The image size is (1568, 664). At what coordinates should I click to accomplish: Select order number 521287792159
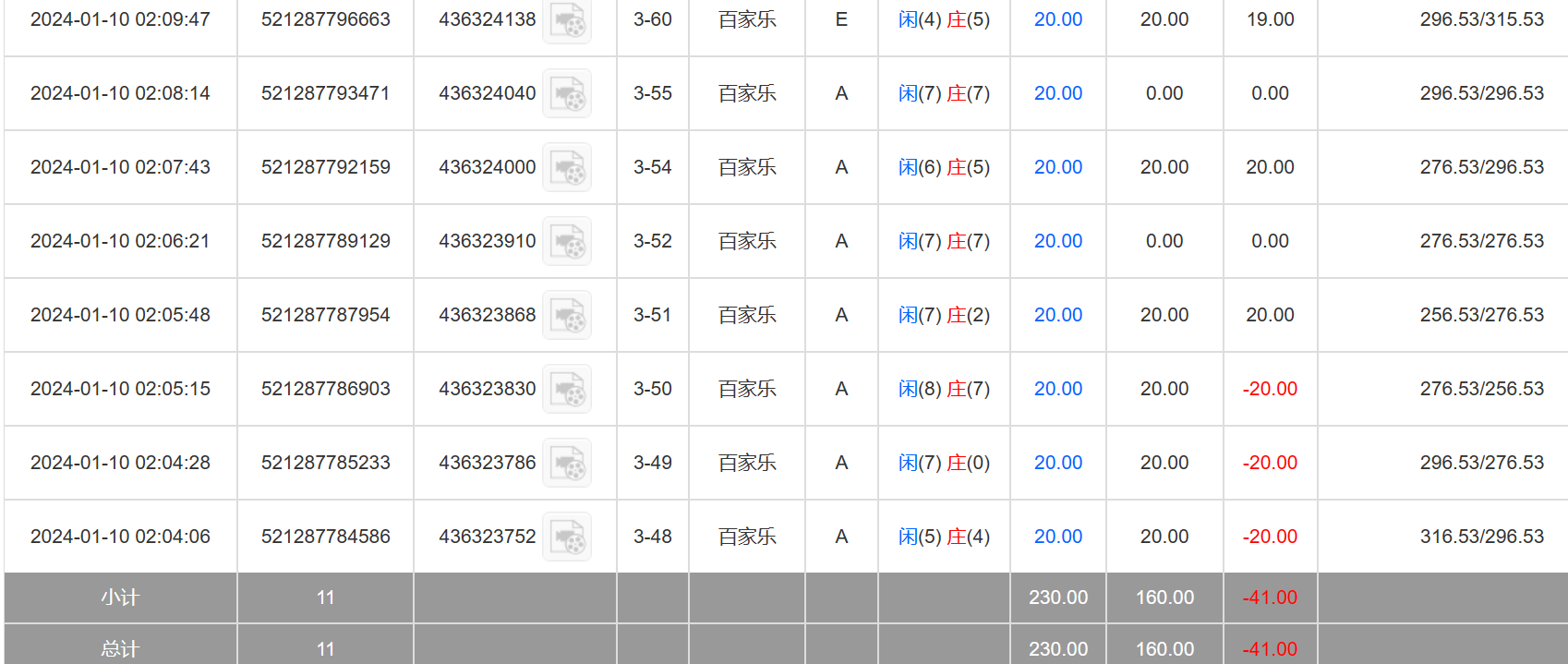(326, 167)
